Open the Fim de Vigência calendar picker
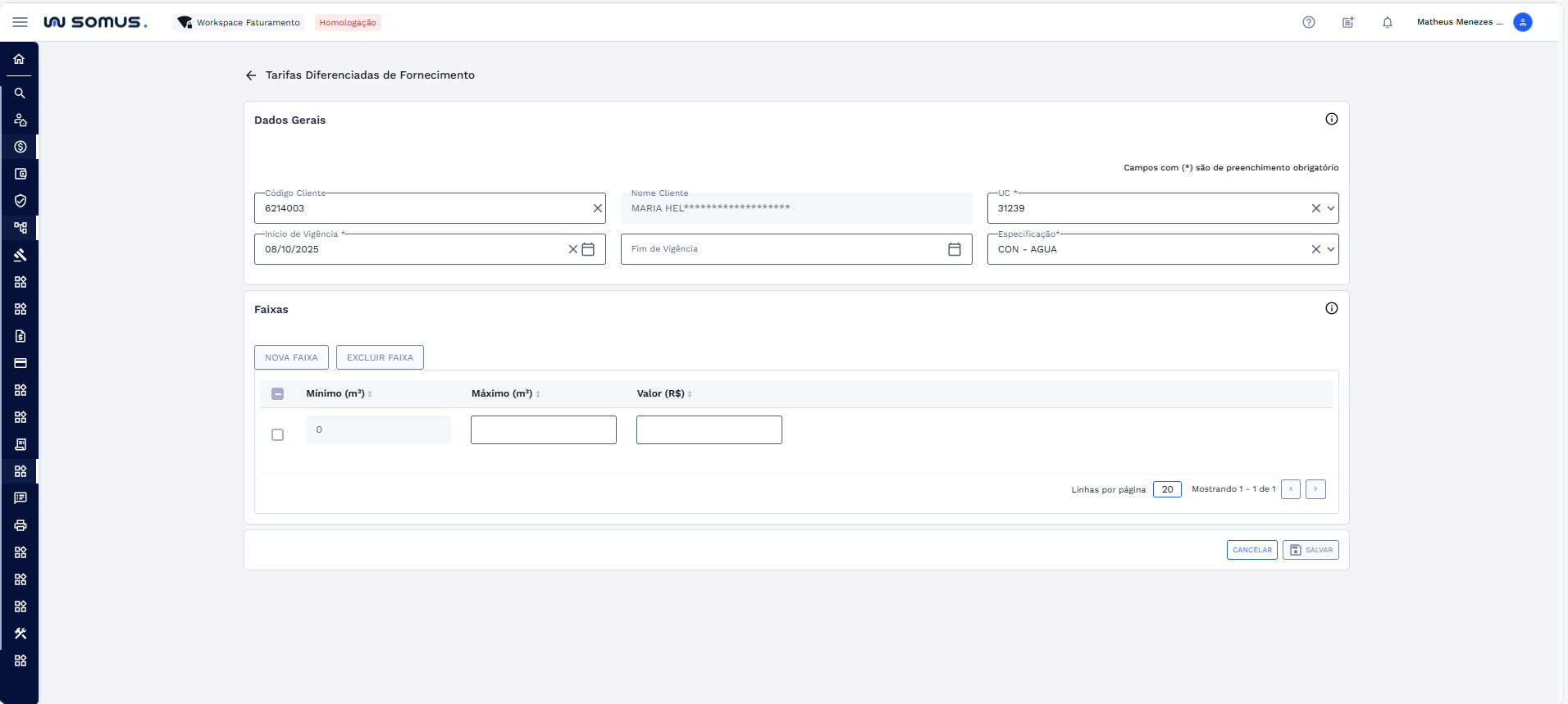 (x=954, y=249)
